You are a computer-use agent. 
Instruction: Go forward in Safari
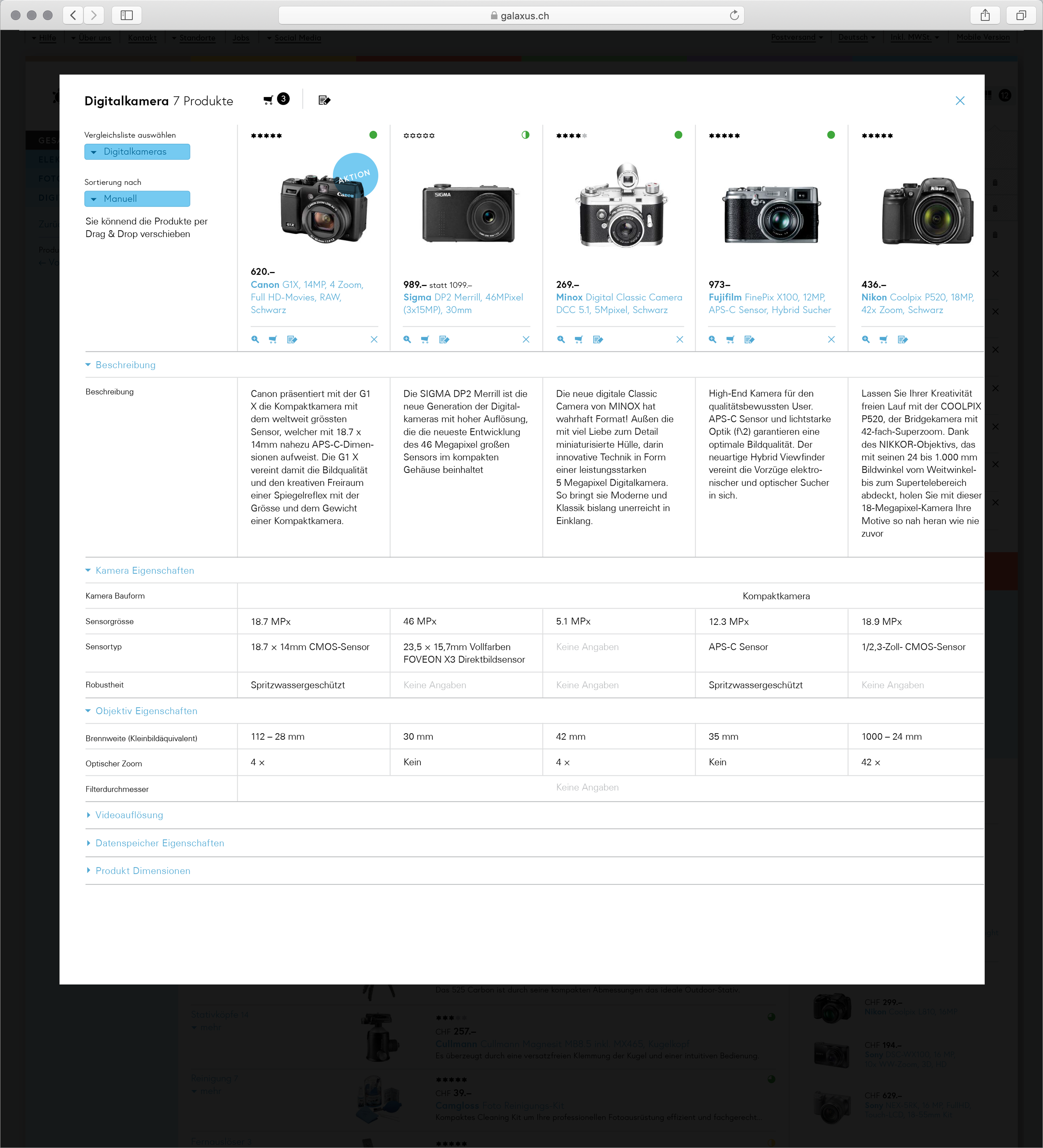click(x=94, y=15)
